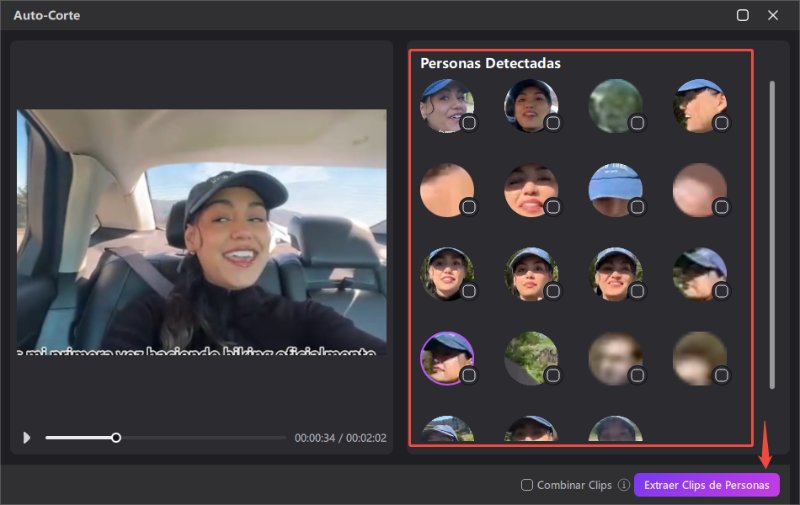Play the video preview
Viewport: 800px width, 505px height.
[x=27, y=438]
